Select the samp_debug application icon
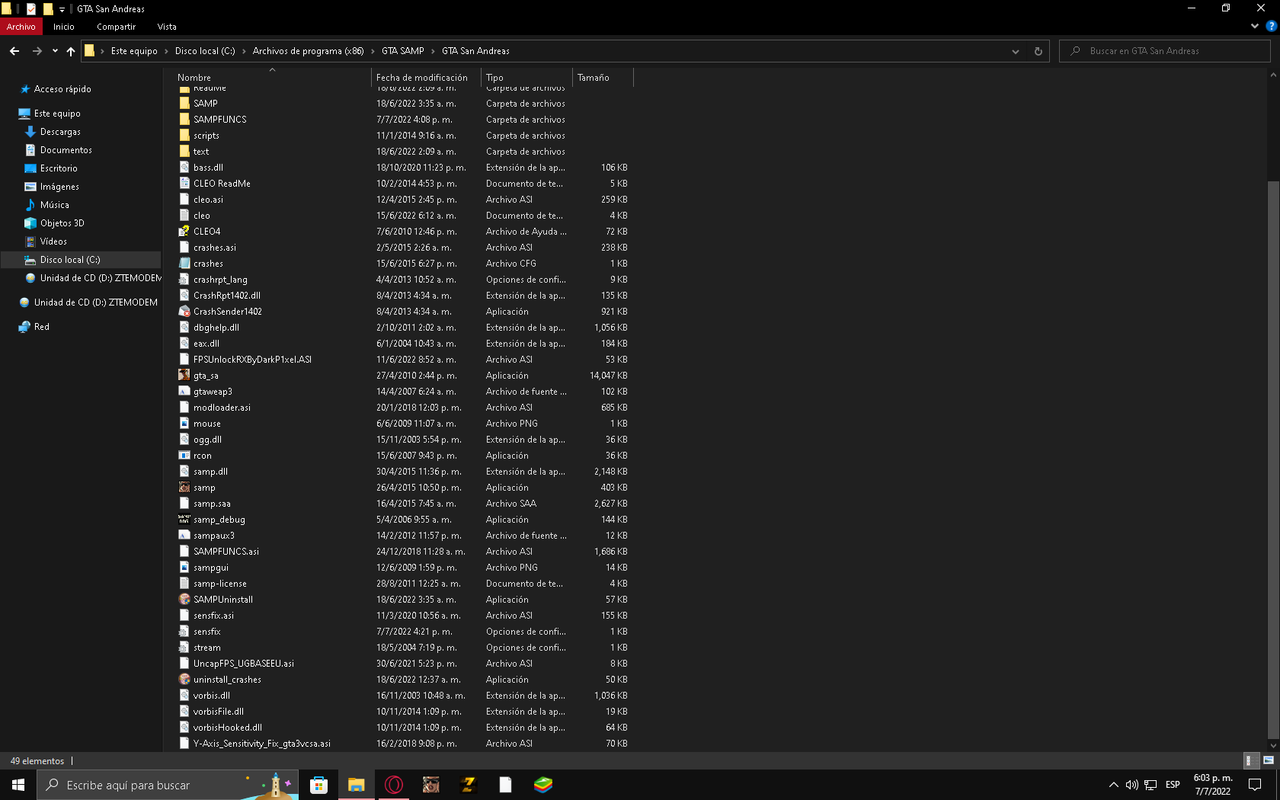Viewport: 1280px width, 800px height. tap(184, 519)
